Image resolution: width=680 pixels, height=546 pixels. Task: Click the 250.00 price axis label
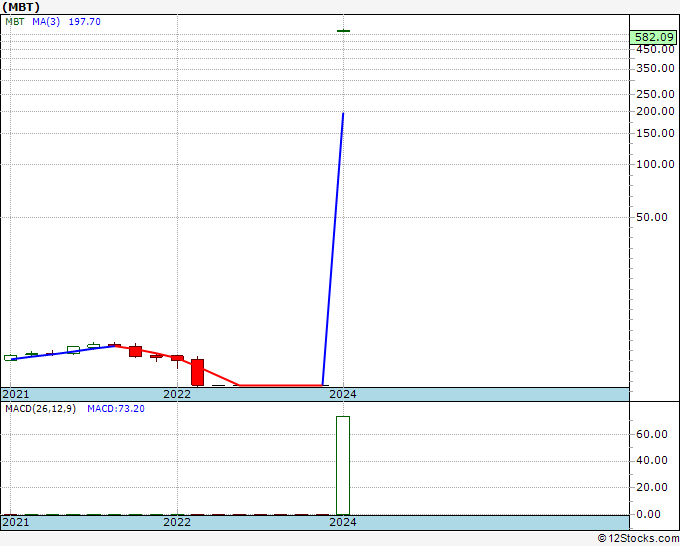tap(655, 94)
